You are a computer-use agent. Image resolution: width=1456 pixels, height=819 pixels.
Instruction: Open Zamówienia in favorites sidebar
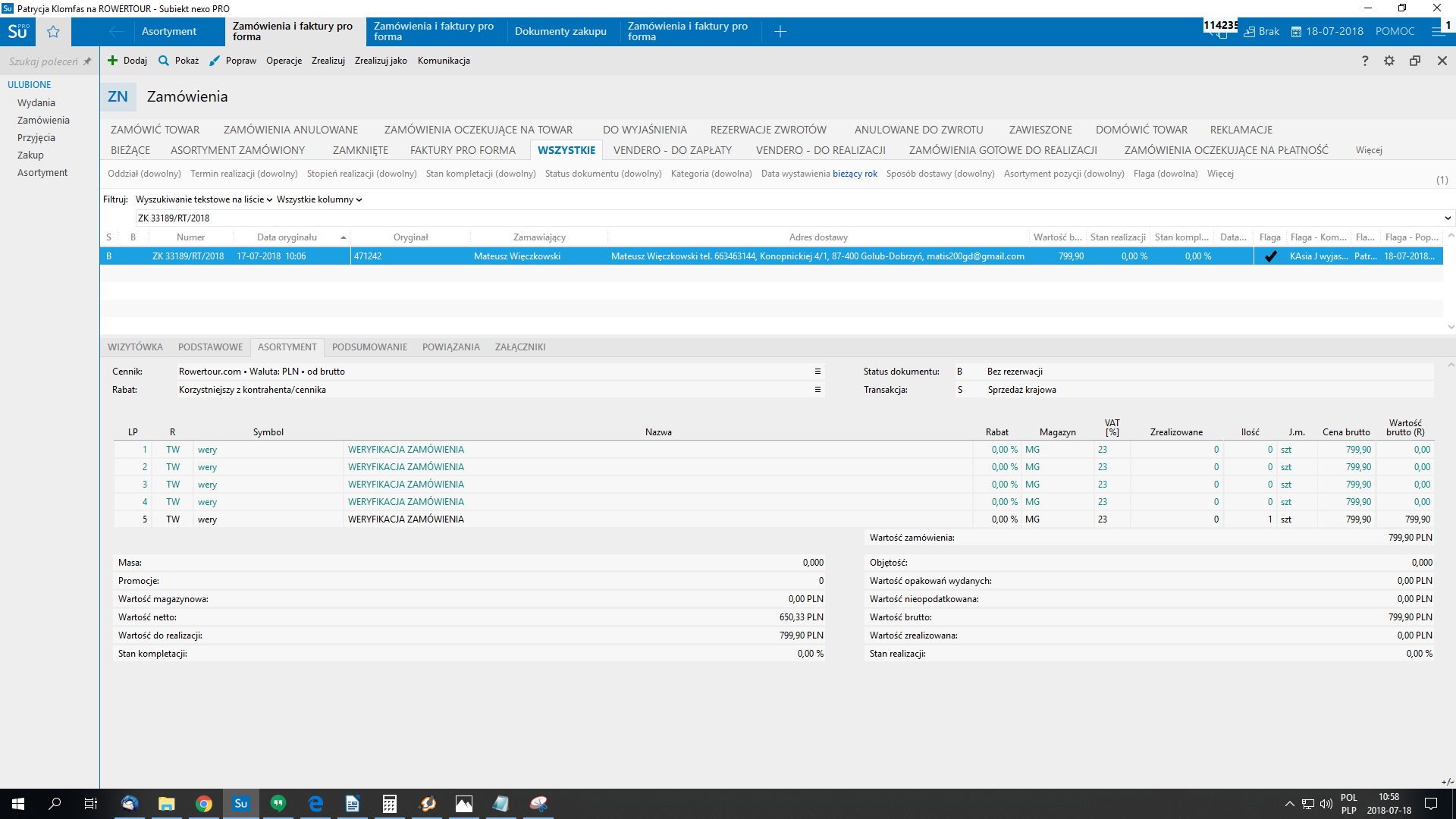tap(43, 121)
